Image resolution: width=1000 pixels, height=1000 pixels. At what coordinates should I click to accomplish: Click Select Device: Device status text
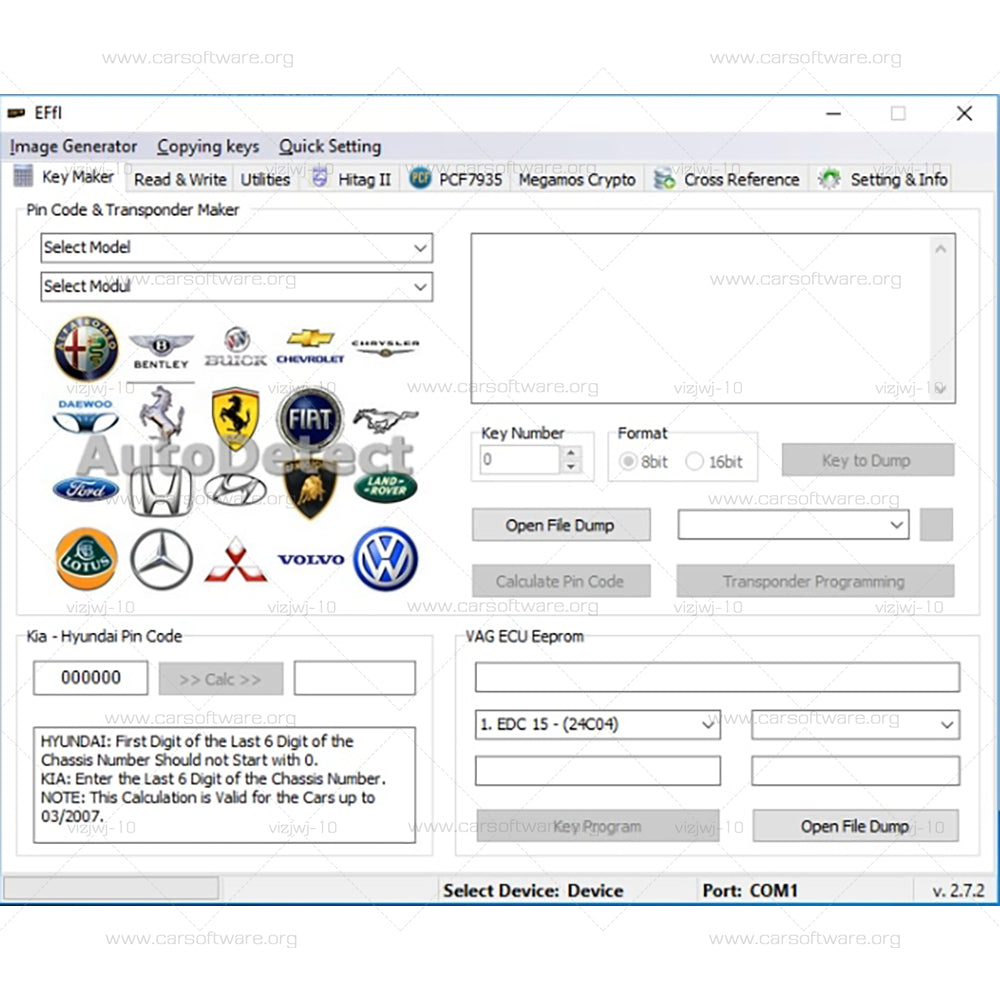pos(533,890)
